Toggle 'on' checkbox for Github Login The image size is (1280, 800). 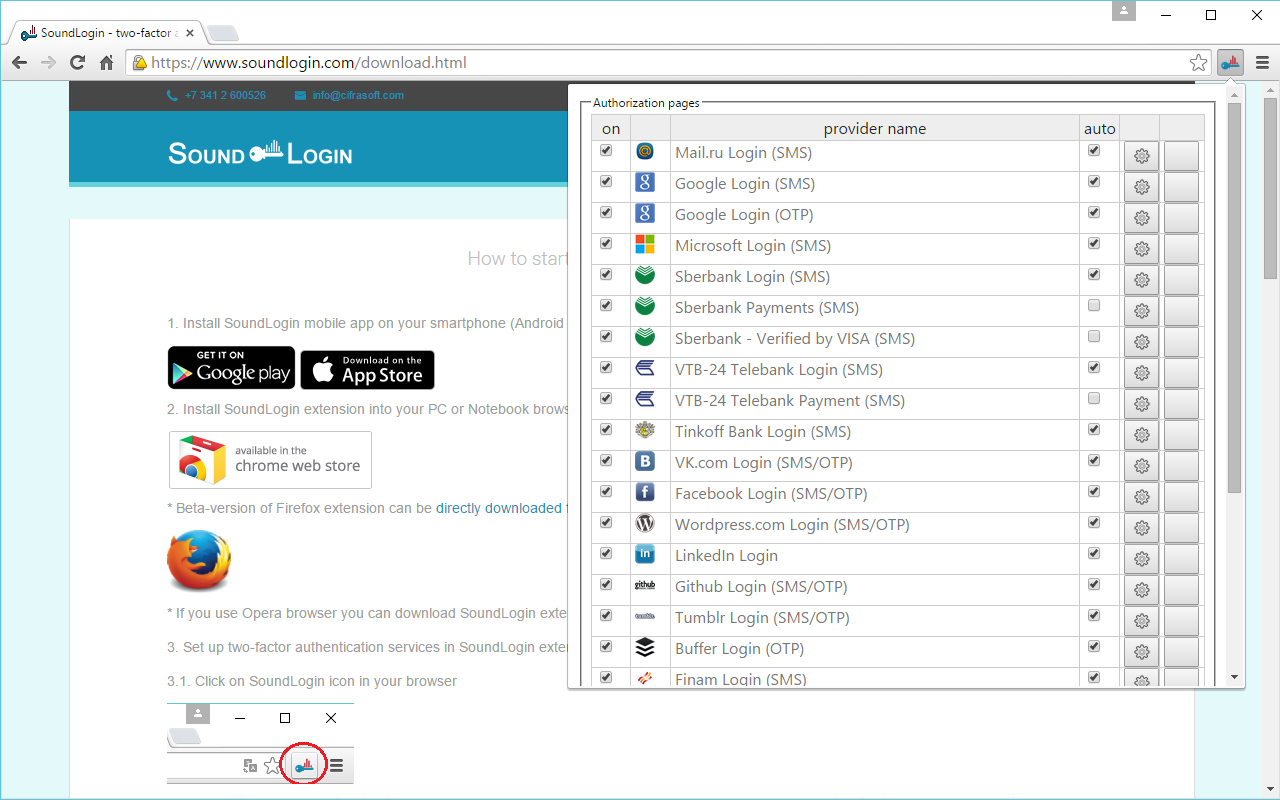pos(606,585)
